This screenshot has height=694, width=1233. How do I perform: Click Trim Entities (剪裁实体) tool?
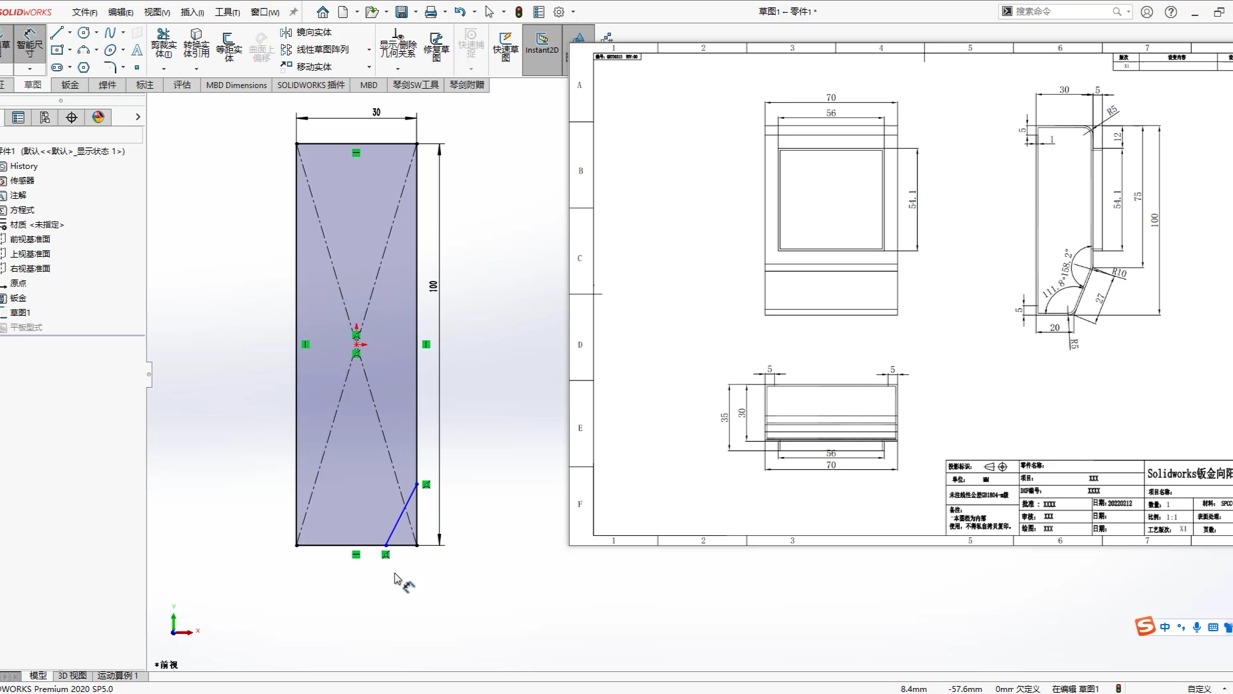(164, 43)
